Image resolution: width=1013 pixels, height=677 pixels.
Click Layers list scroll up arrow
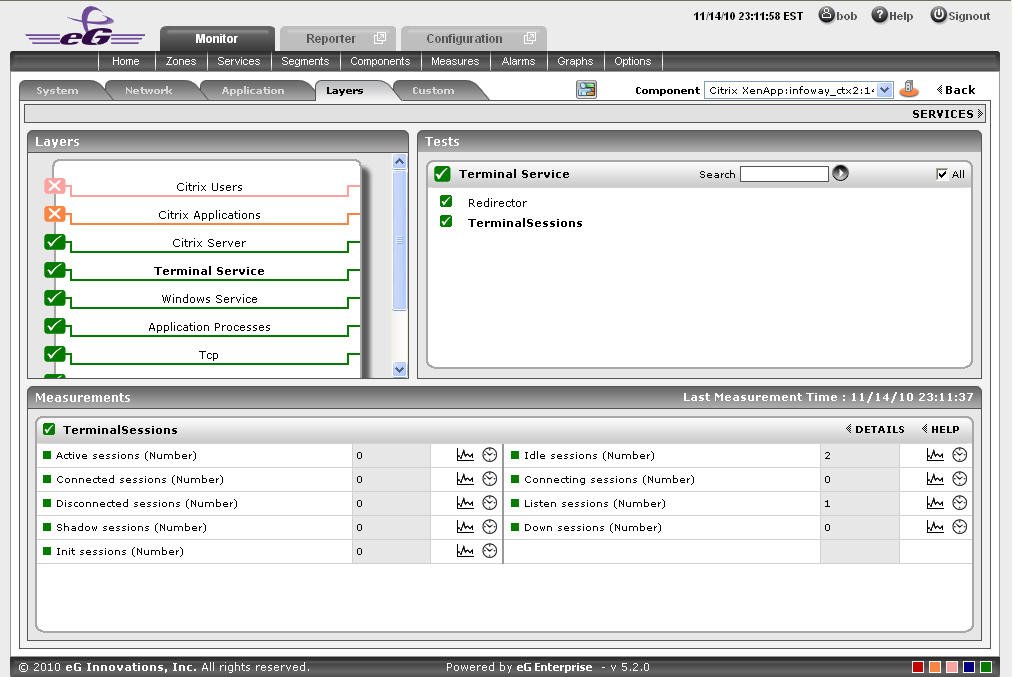pos(400,161)
